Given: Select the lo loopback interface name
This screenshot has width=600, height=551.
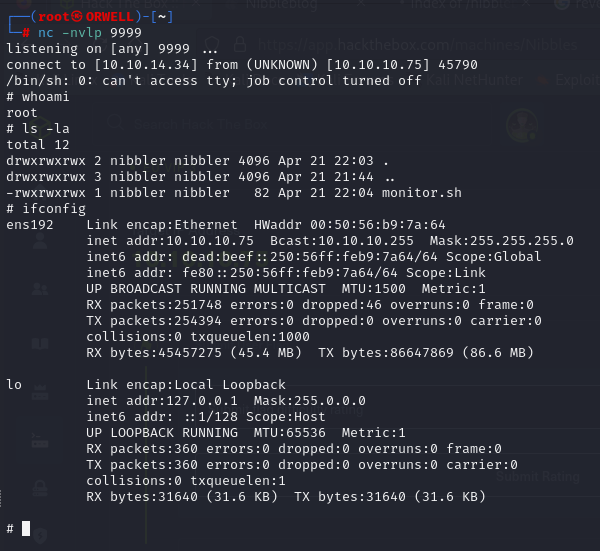Looking at the screenshot, I should tap(14, 385).
